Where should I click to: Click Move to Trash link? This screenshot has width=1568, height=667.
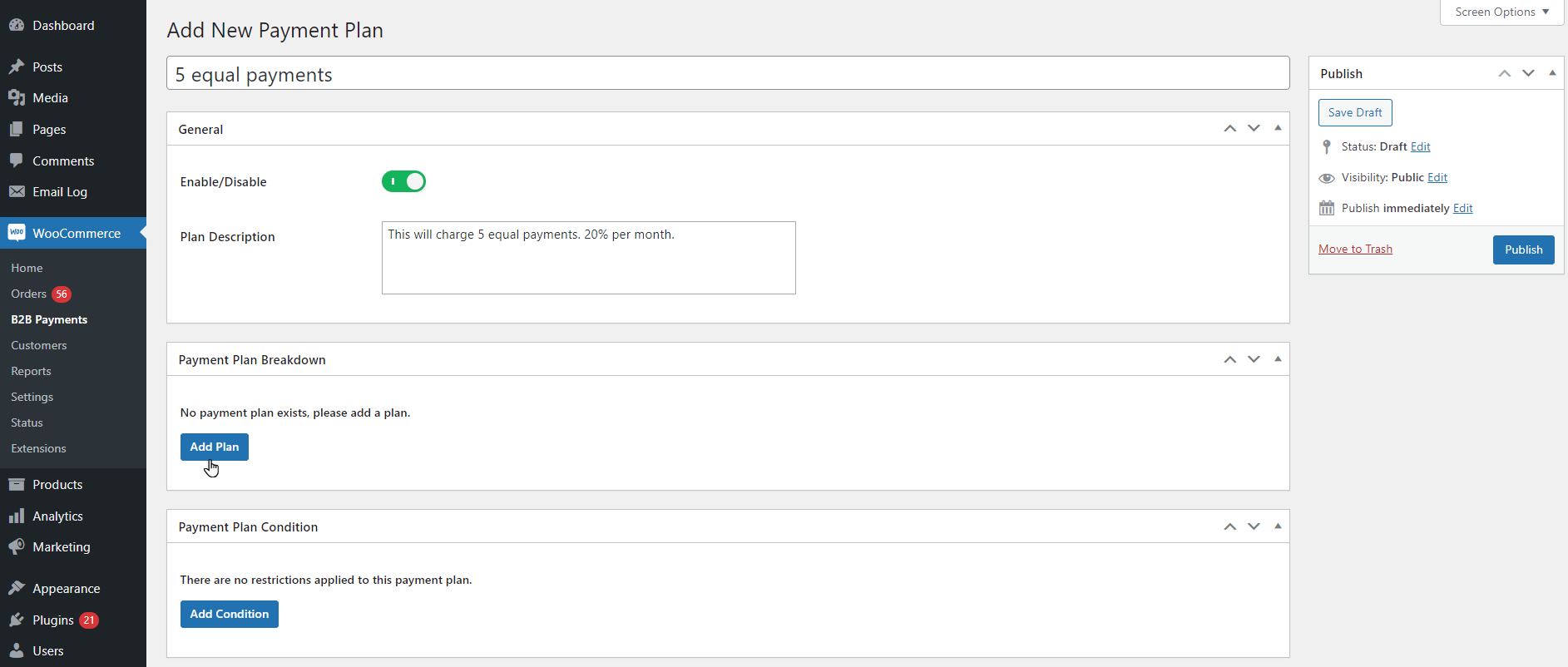(1355, 249)
